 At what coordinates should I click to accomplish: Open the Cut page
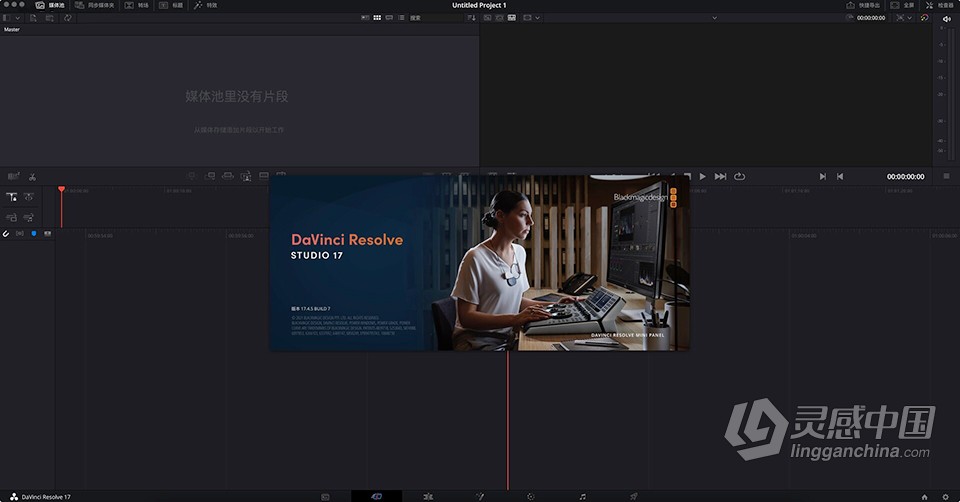click(377, 496)
